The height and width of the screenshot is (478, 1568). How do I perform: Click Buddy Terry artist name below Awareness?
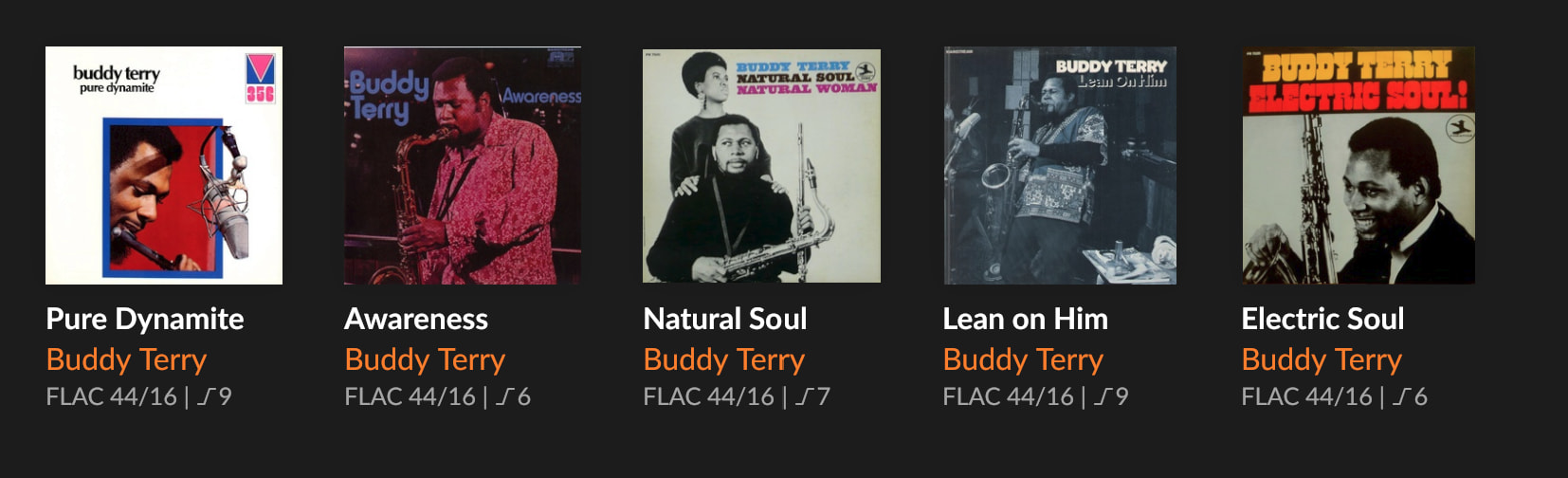[425, 359]
